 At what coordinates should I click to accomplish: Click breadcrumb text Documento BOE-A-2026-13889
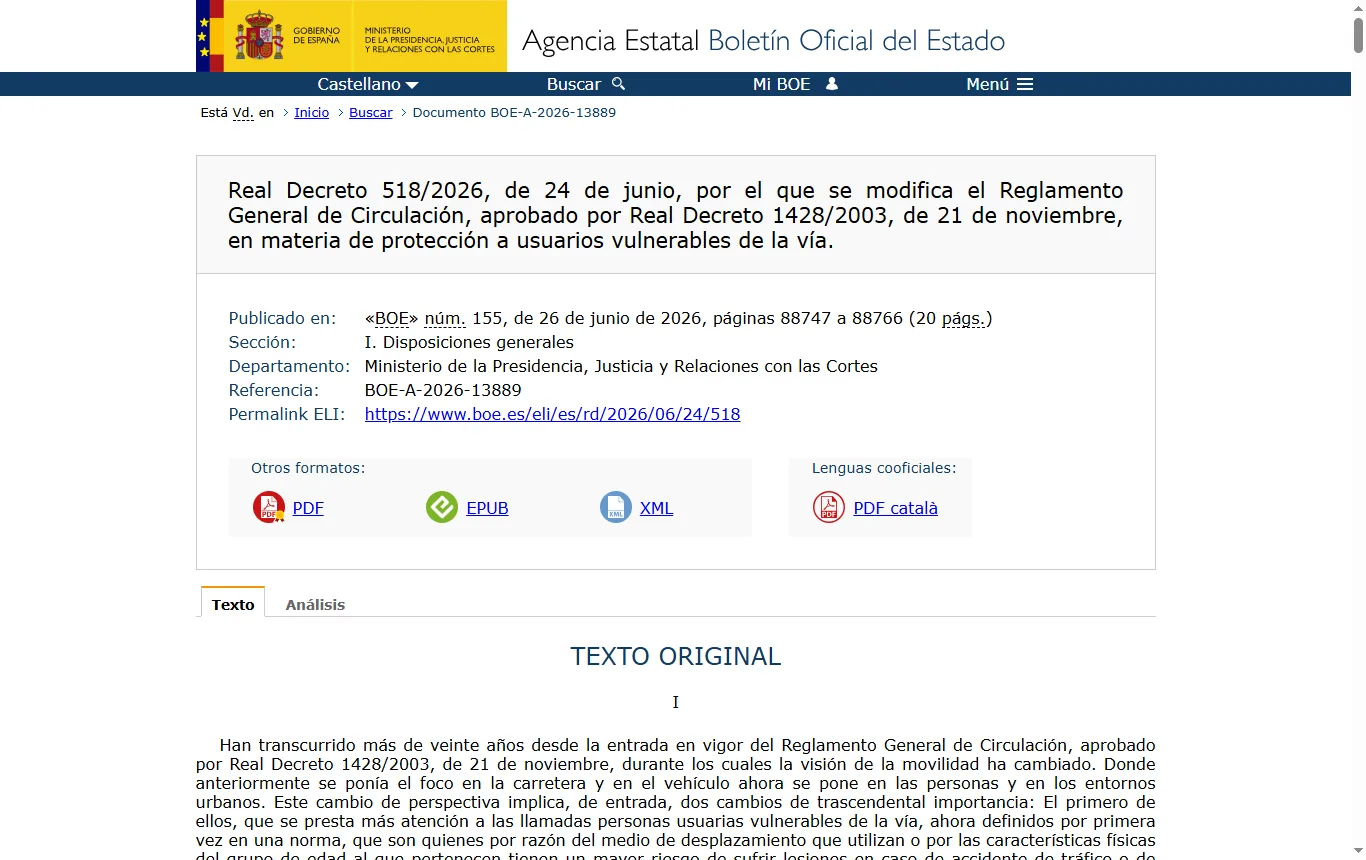514,113
